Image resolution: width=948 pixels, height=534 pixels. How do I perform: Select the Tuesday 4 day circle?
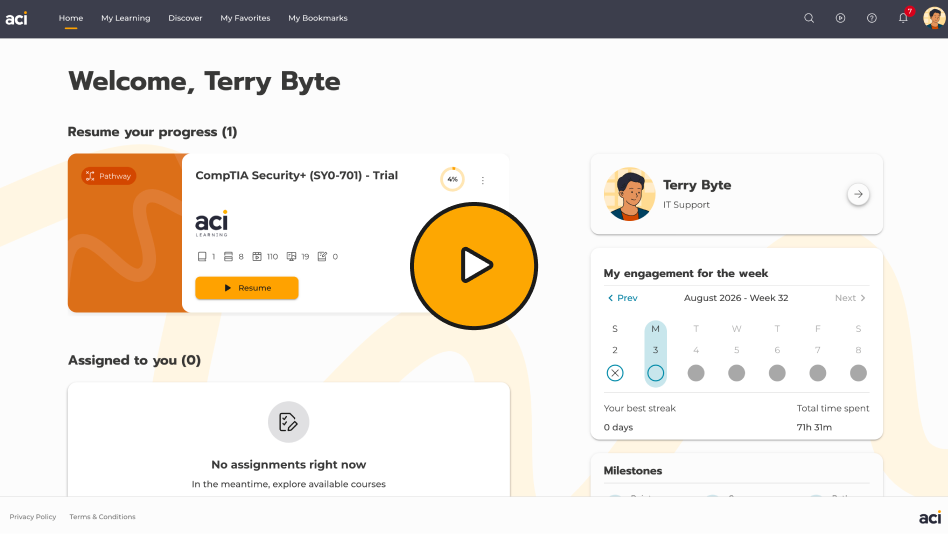click(x=696, y=373)
